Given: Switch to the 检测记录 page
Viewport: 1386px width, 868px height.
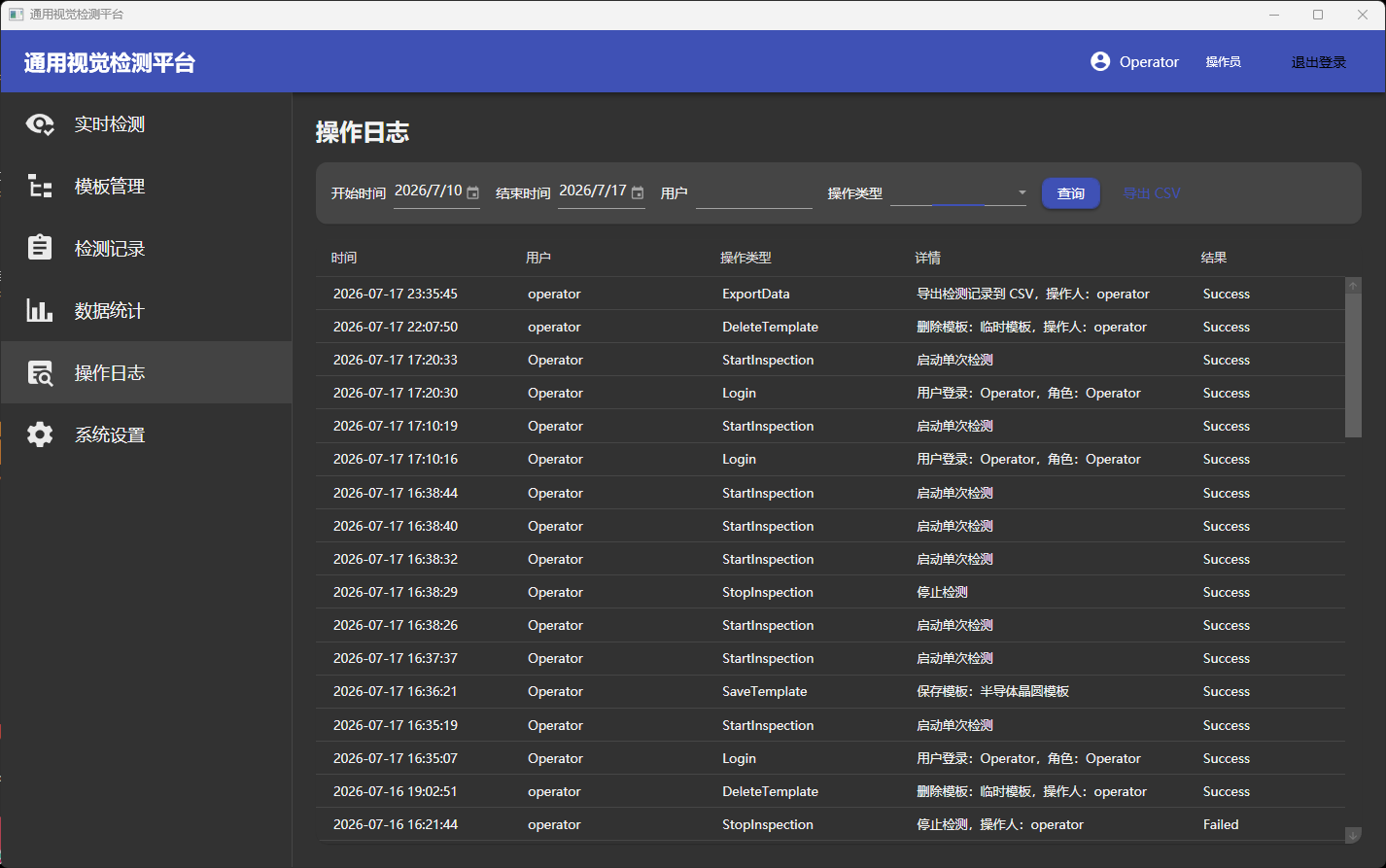Looking at the screenshot, I should (x=147, y=249).
